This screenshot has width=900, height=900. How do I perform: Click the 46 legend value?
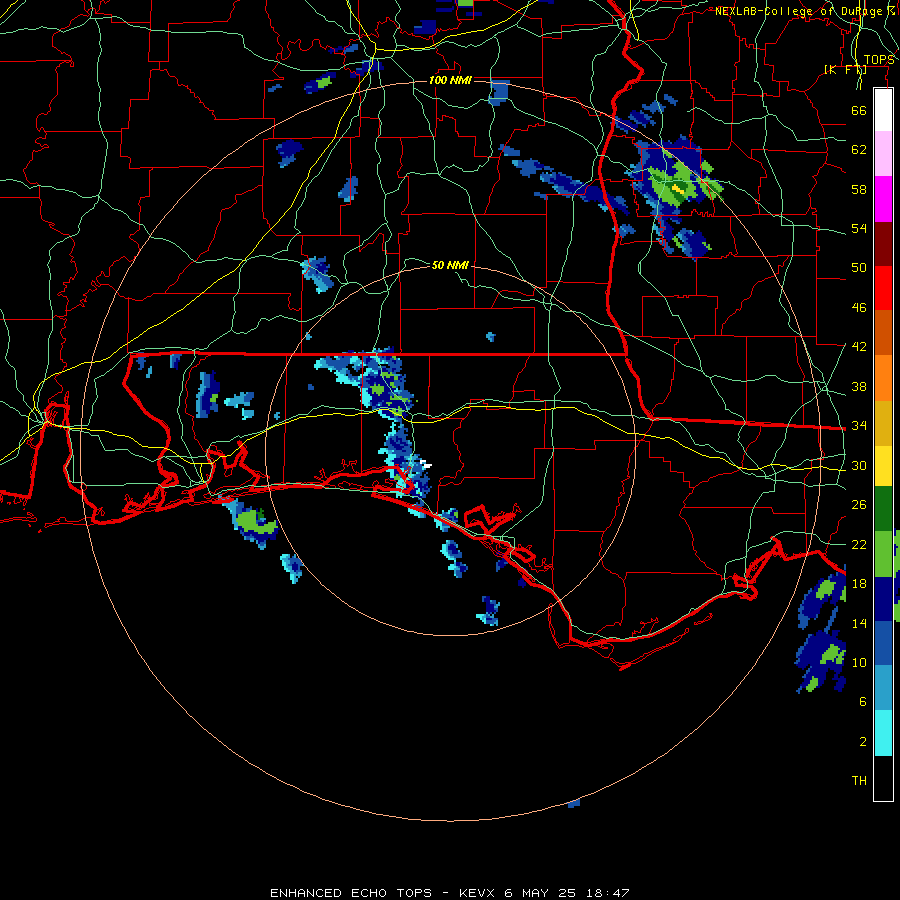tap(859, 308)
